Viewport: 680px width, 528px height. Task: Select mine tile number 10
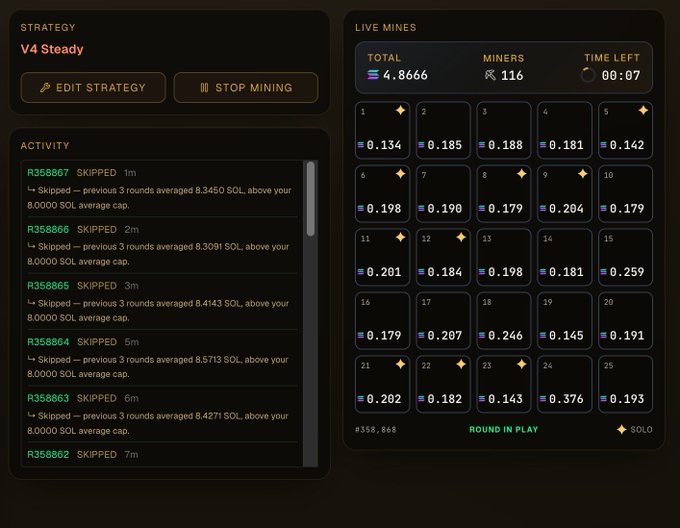625,194
